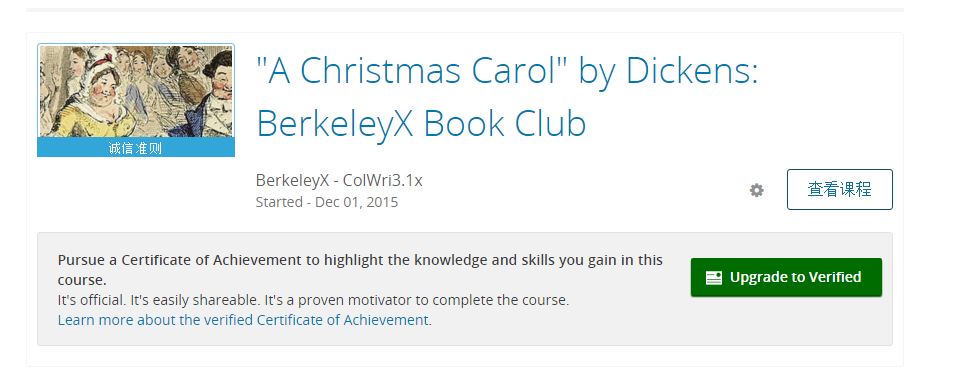Click the "It's official. It's easily shareable" line
Image resolution: width=963 pixels, height=380 pixels.
click(x=313, y=300)
